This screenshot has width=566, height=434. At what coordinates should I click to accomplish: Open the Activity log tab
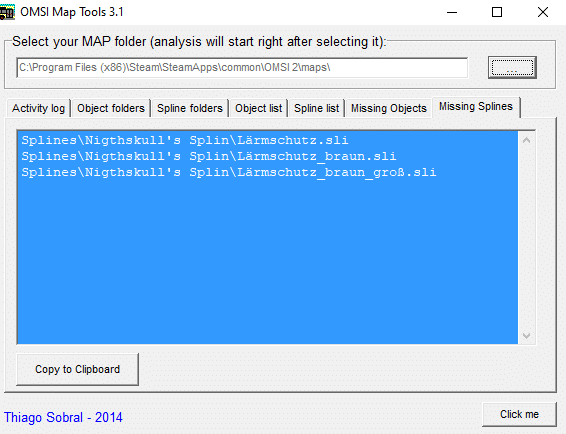pos(38,108)
